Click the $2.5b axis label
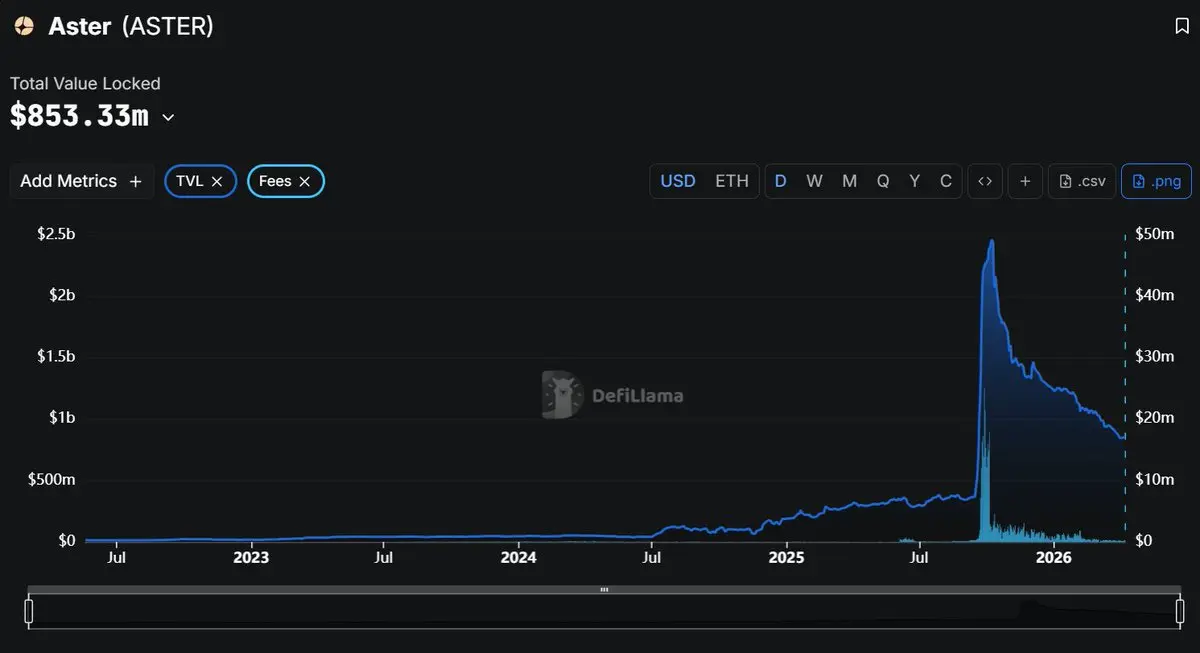The height and width of the screenshot is (653, 1200). pos(56,233)
